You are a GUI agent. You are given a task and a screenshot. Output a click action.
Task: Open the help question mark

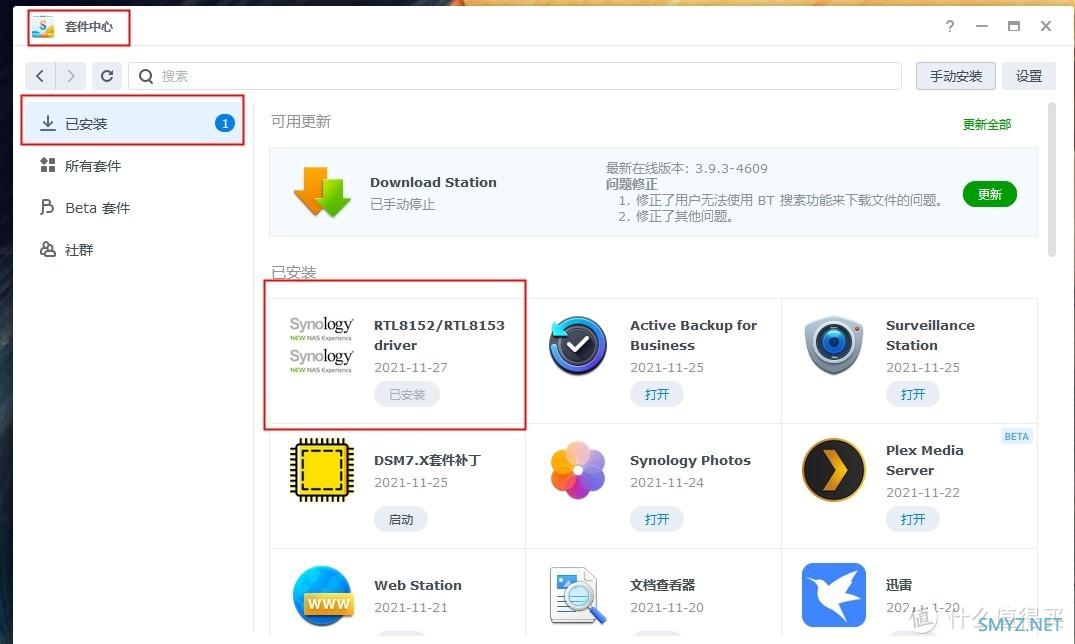(950, 26)
